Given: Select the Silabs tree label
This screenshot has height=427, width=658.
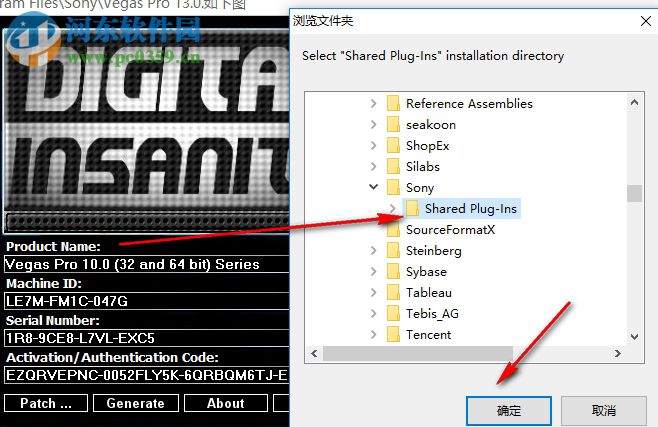Looking at the screenshot, I should point(423,167).
